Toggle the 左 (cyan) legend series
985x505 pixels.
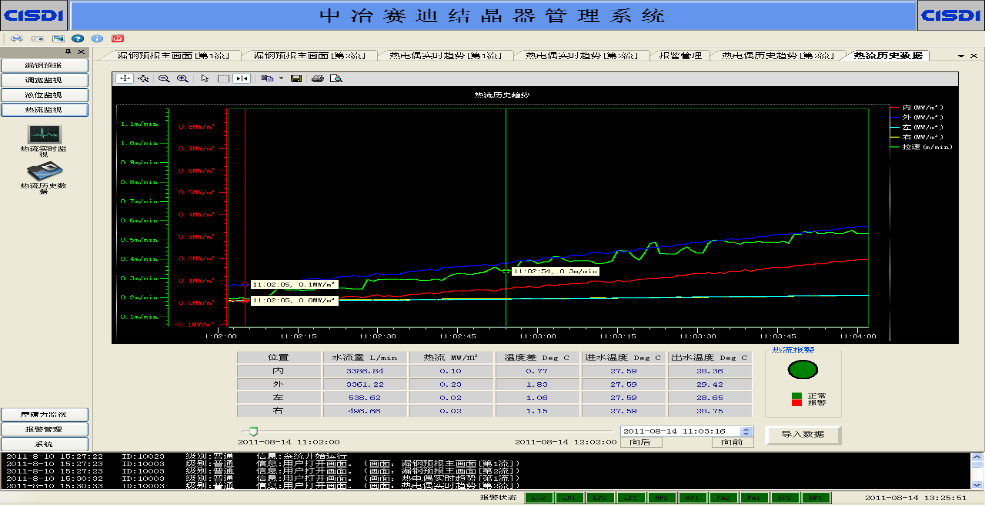click(x=917, y=127)
